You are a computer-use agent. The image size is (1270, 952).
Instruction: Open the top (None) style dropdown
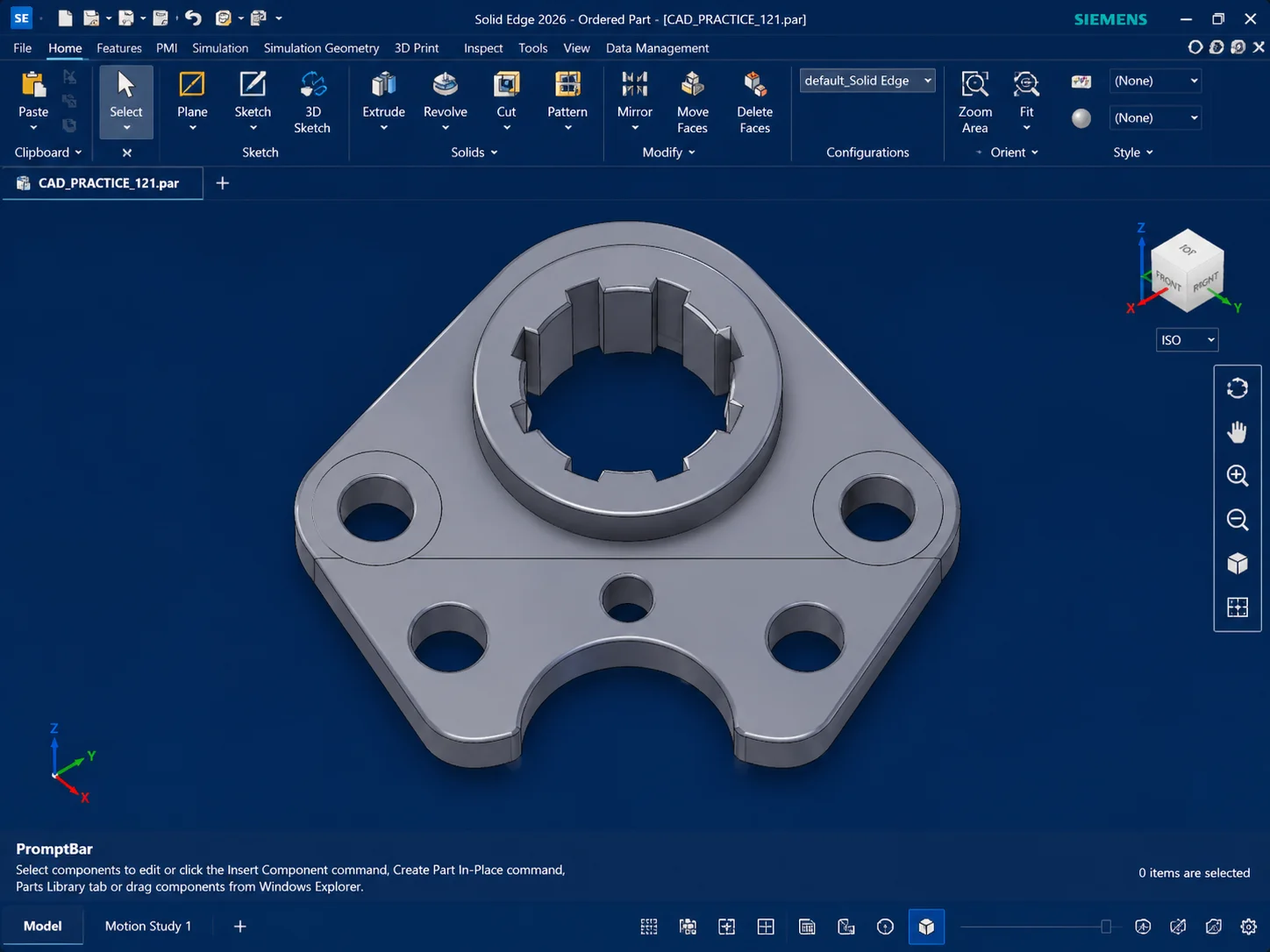tap(1155, 81)
